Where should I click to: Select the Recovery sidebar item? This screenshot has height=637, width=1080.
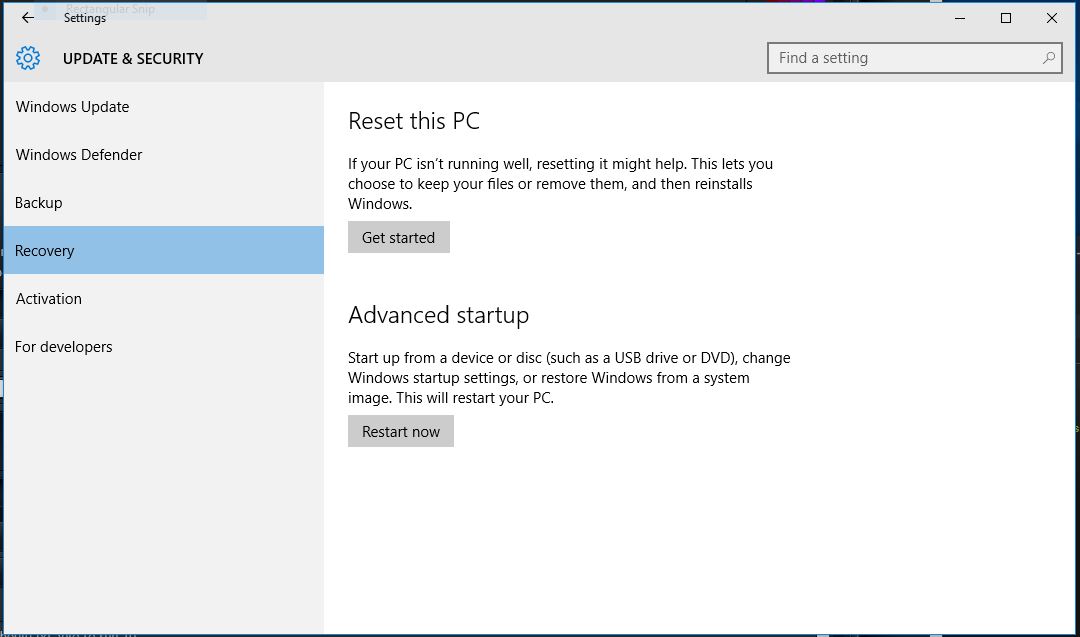[45, 251]
